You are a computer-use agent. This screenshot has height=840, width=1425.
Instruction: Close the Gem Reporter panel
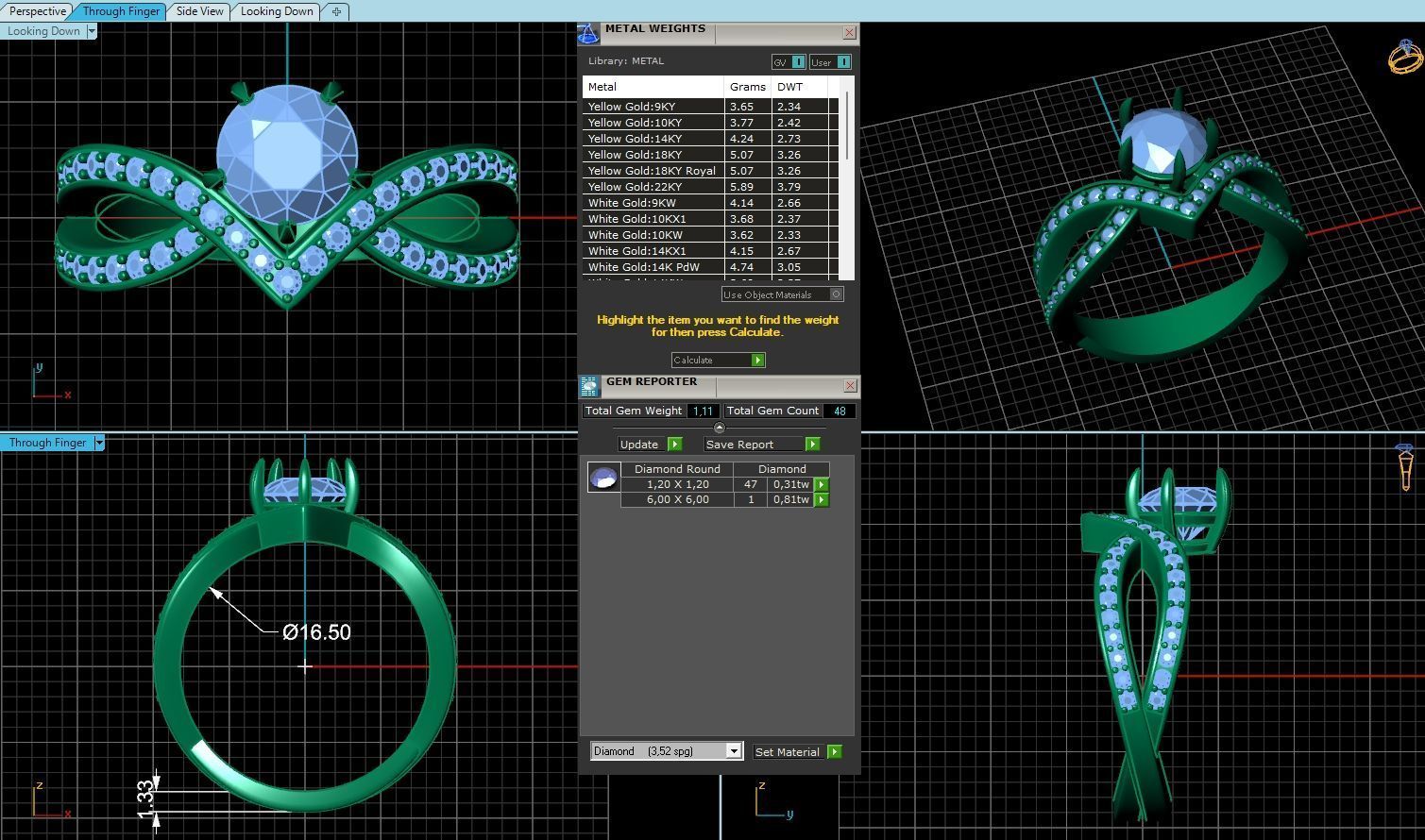[850, 386]
